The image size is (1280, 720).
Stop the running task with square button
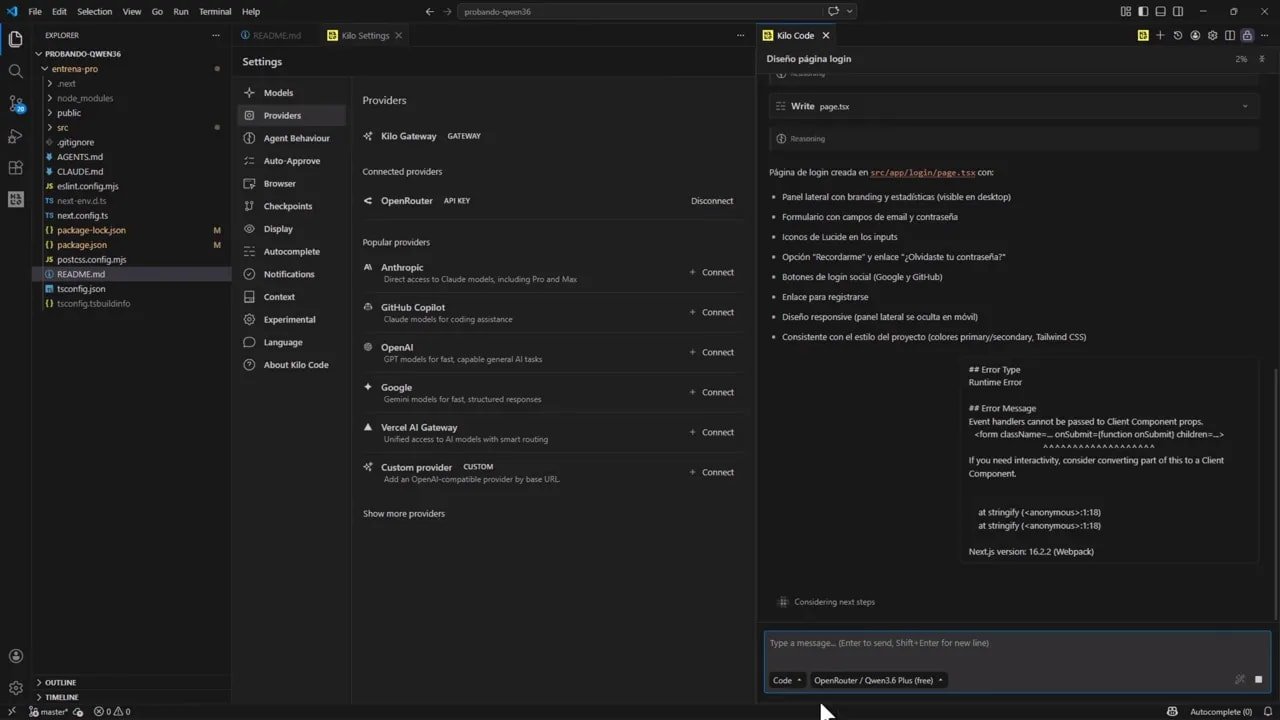[1258, 679]
